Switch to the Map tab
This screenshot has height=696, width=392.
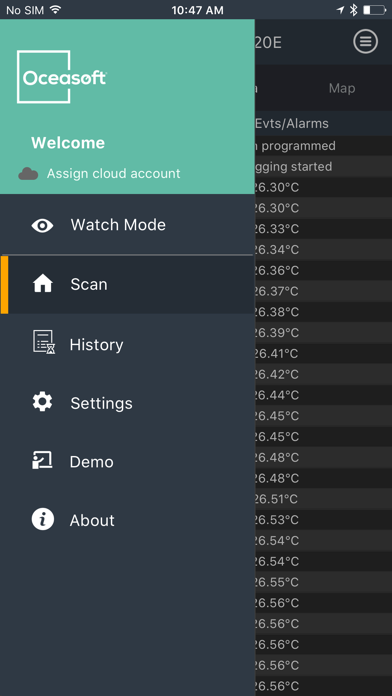click(x=342, y=88)
